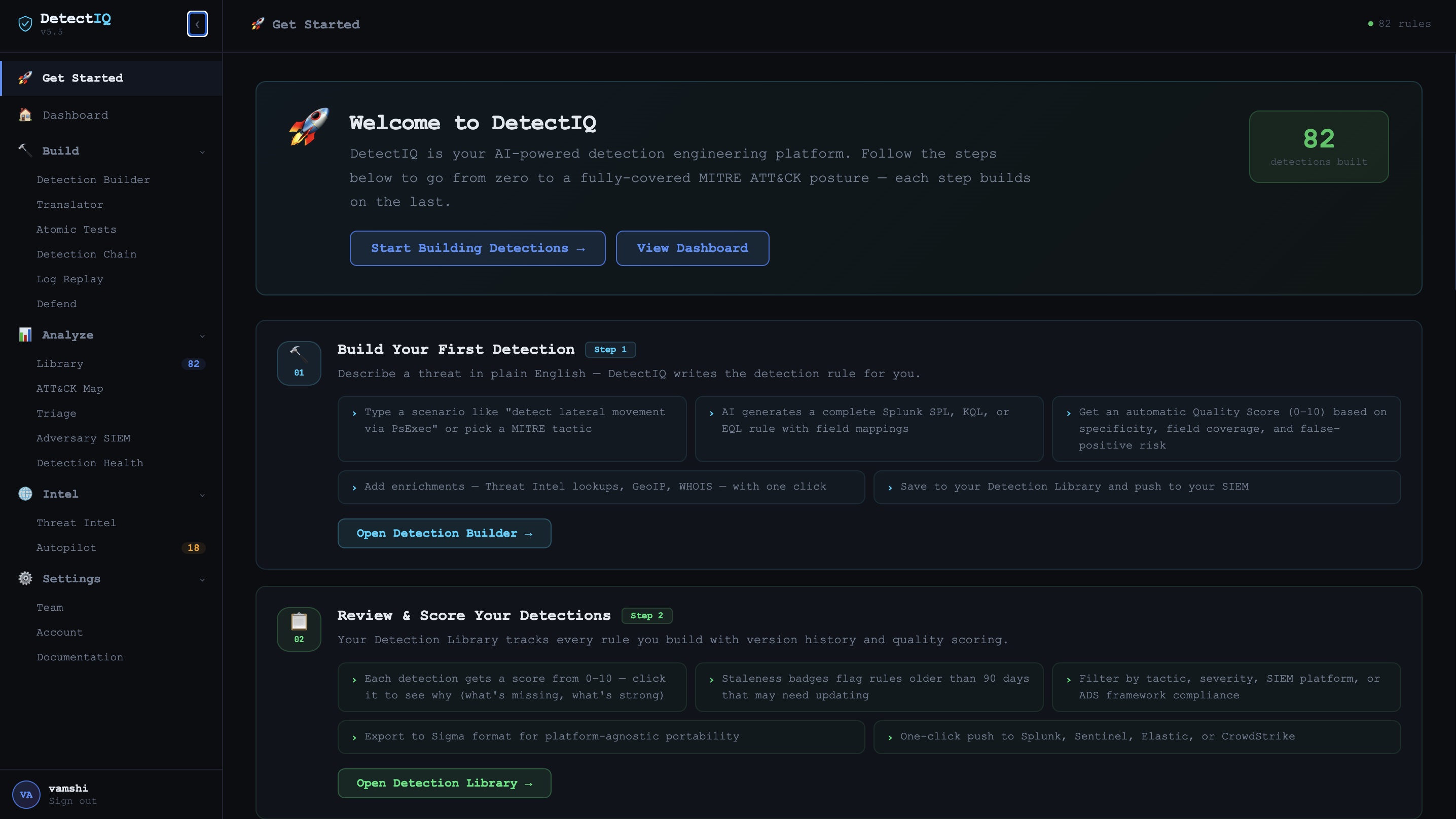Go to Autopilot in the sidebar
The image size is (1456, 819).
point(66,547)
